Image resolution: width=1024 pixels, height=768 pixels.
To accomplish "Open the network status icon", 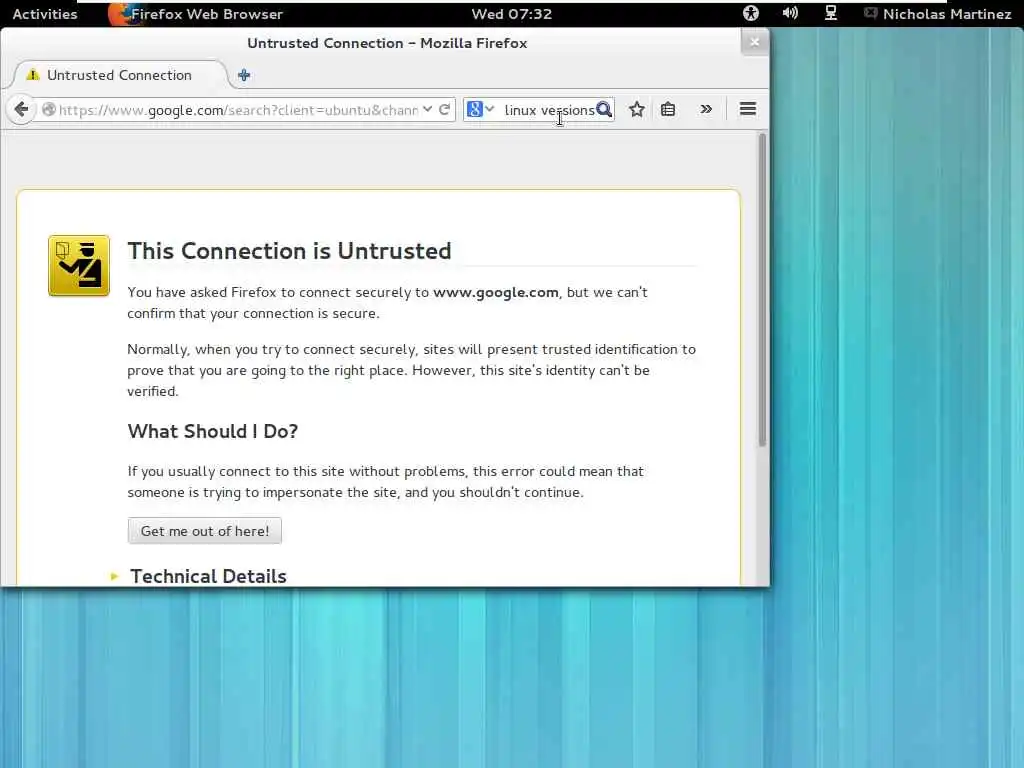I will click(831, 13).
